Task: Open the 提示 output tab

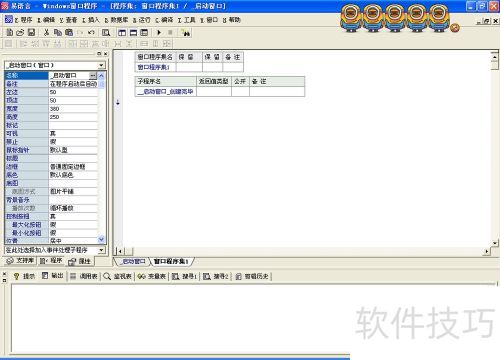Action: [x=24, y=276]
